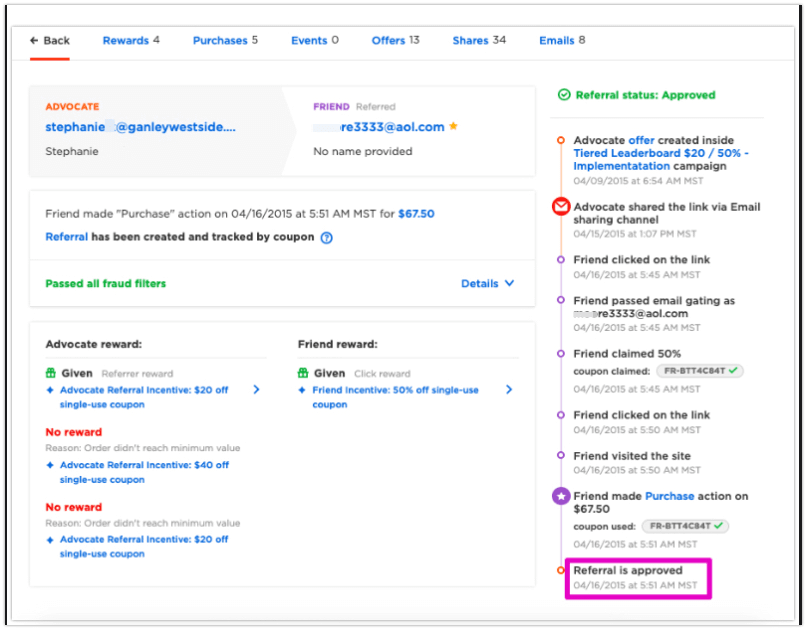This screenshot has width=807, height=630.
Task: Open the Purchases tab
Action: 225,40
